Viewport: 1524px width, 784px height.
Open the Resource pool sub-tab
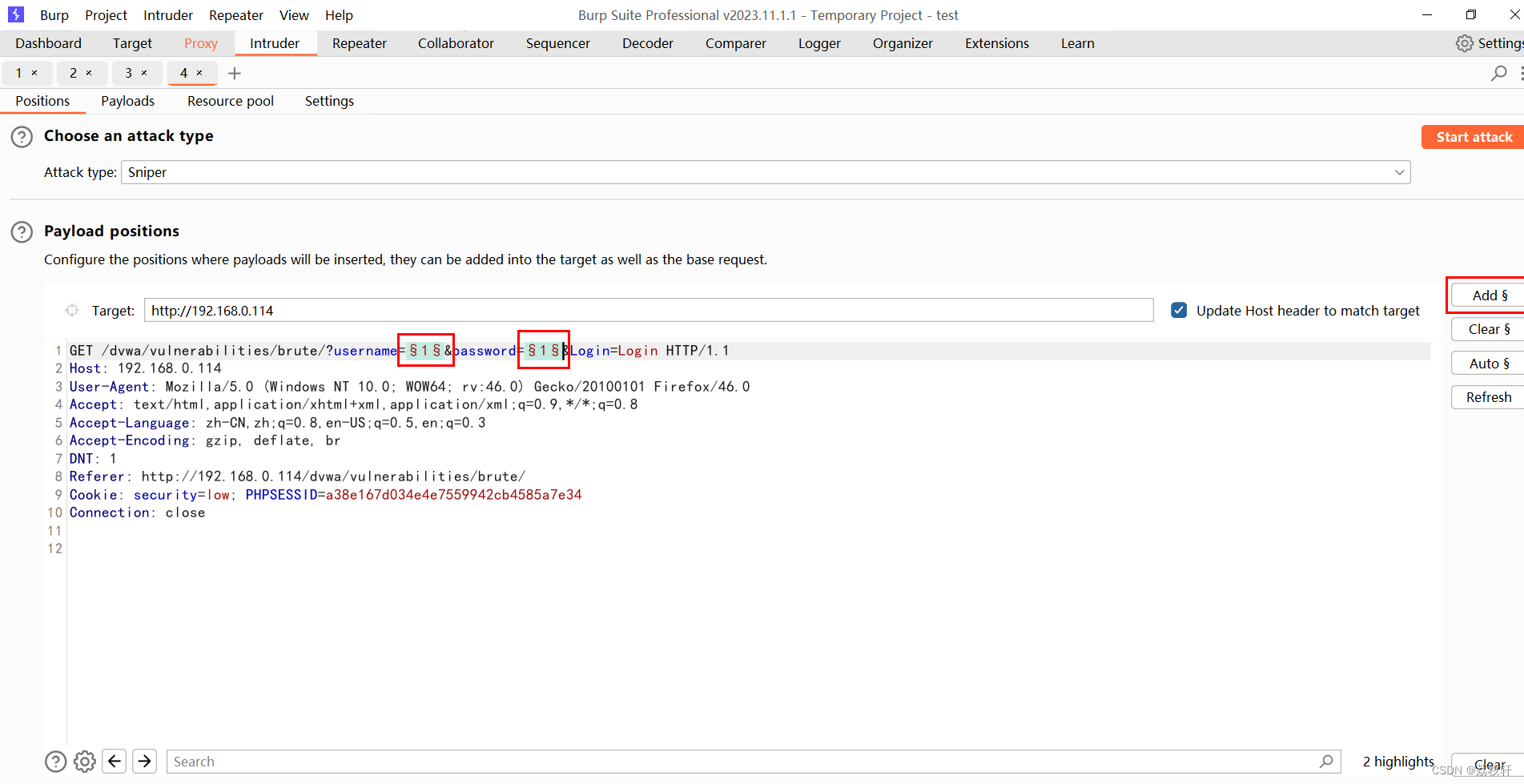pyautogui.click(x=231, y=101)
